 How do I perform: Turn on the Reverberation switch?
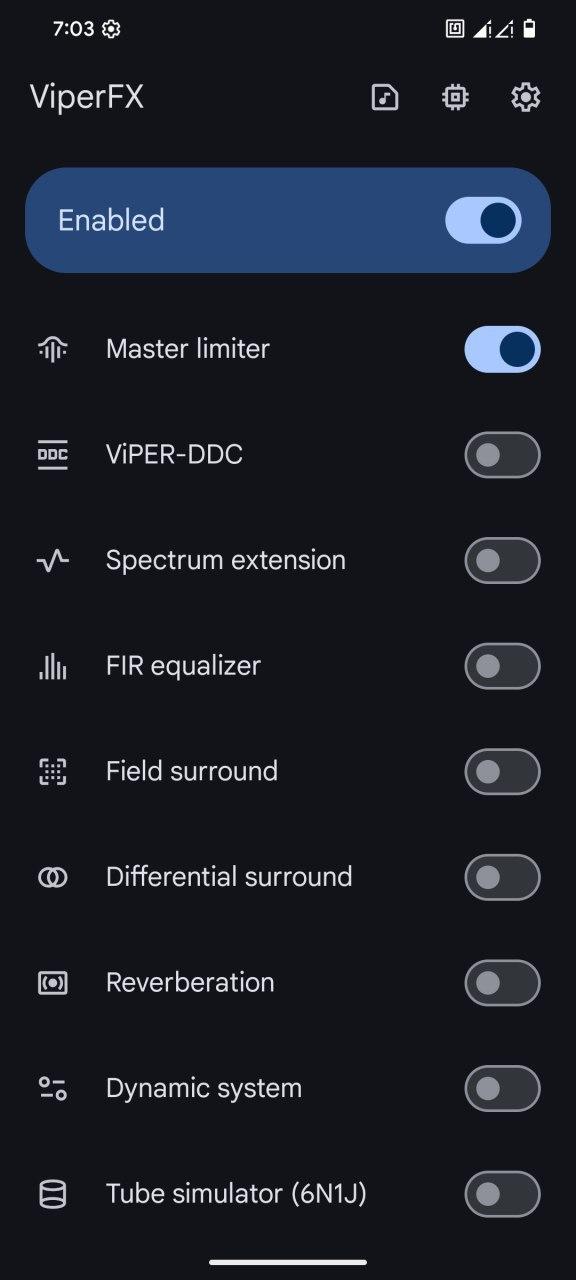[503, 983]
